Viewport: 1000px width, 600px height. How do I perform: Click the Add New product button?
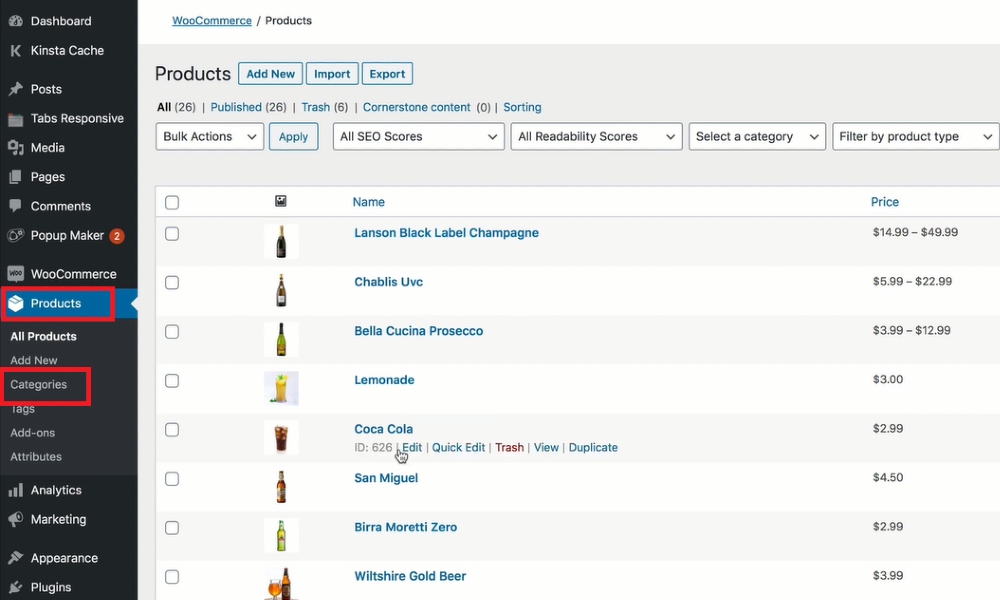coord(270,74)
